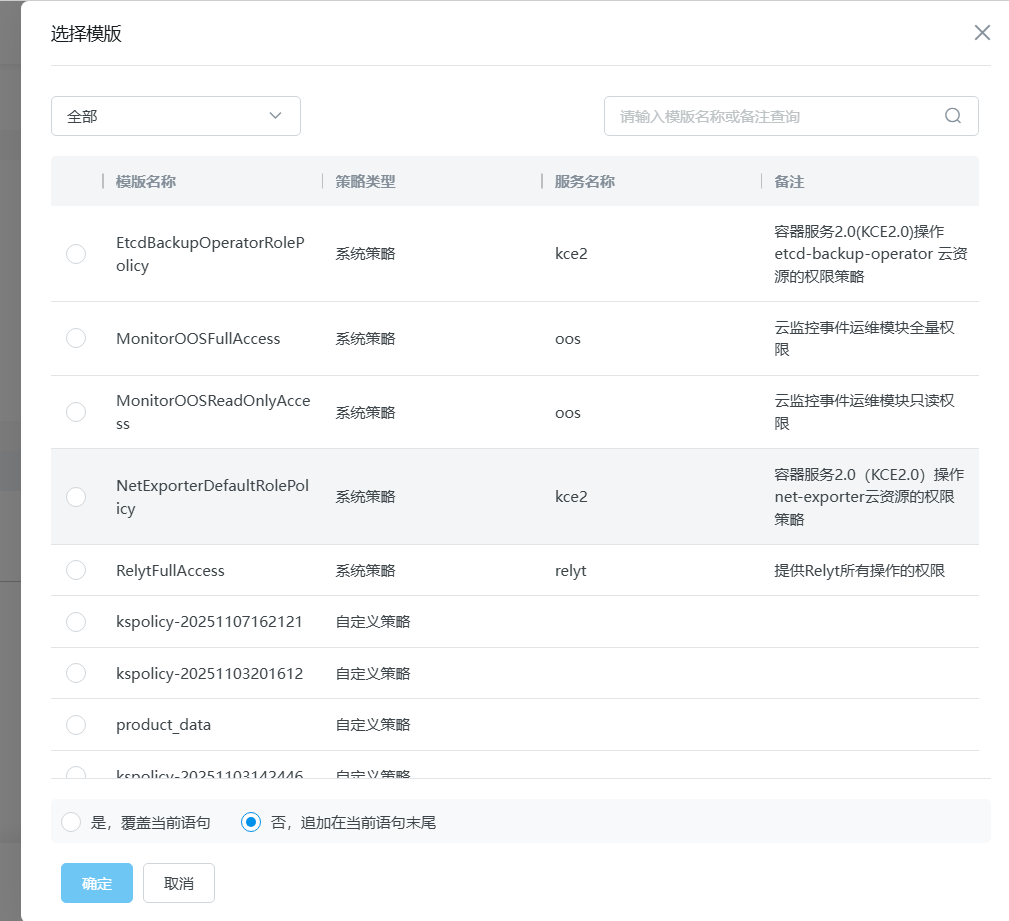
Task: Click the 模版名称 column header
Action: [146, 181]
